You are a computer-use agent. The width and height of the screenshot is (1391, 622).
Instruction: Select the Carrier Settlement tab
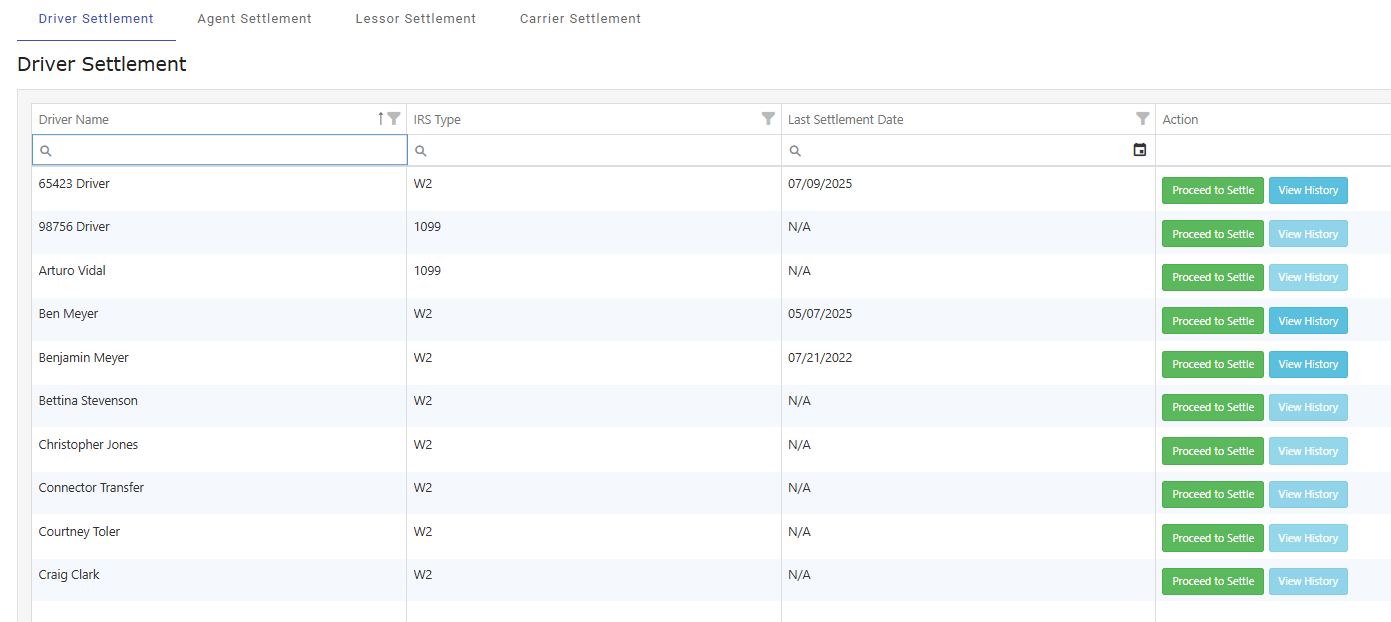pyautogui.click(x=580, y=19)
